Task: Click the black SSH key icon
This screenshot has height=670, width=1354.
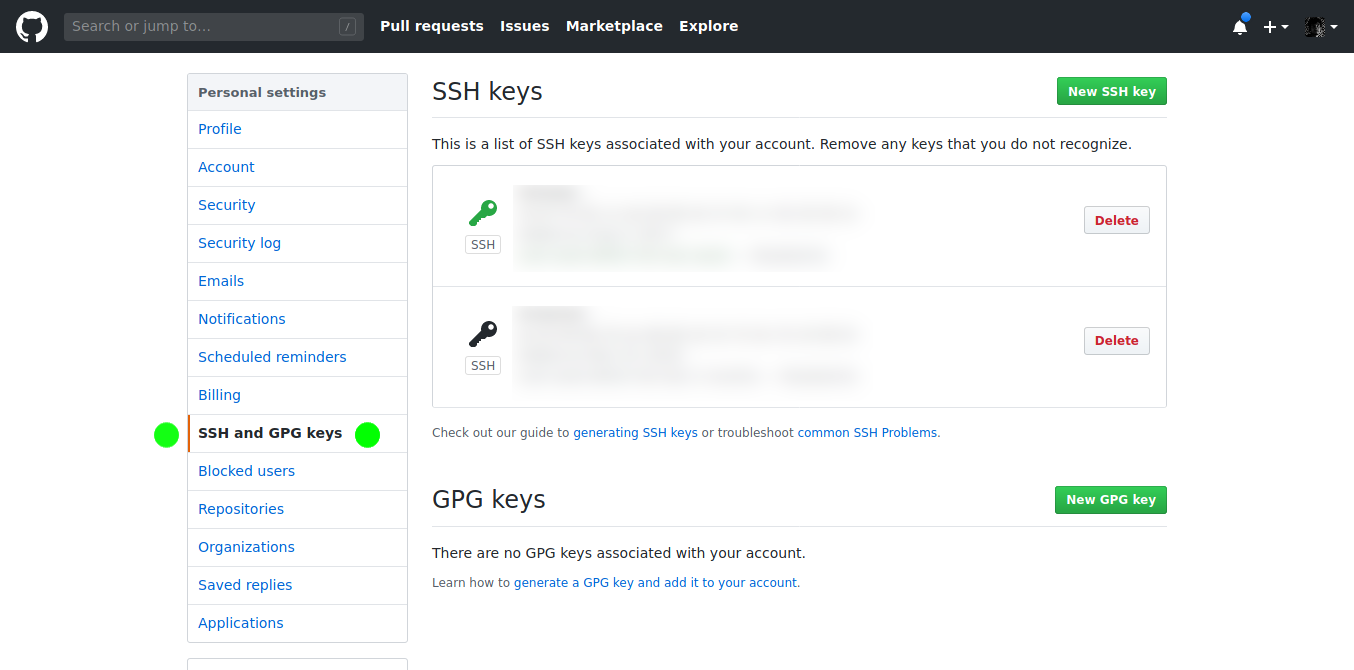Action: [483, 333]
